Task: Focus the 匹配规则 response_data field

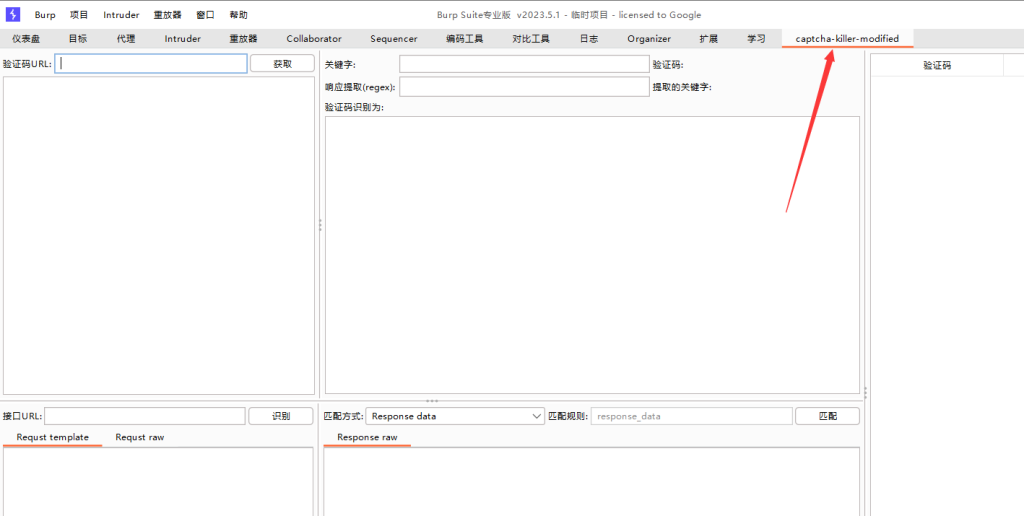Action: click(x=692, y=416)
